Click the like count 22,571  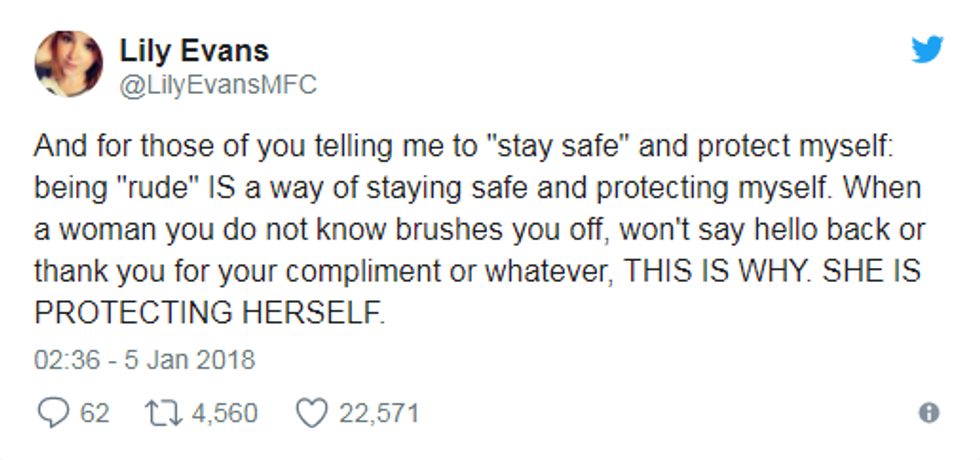(x=379, y=414)
